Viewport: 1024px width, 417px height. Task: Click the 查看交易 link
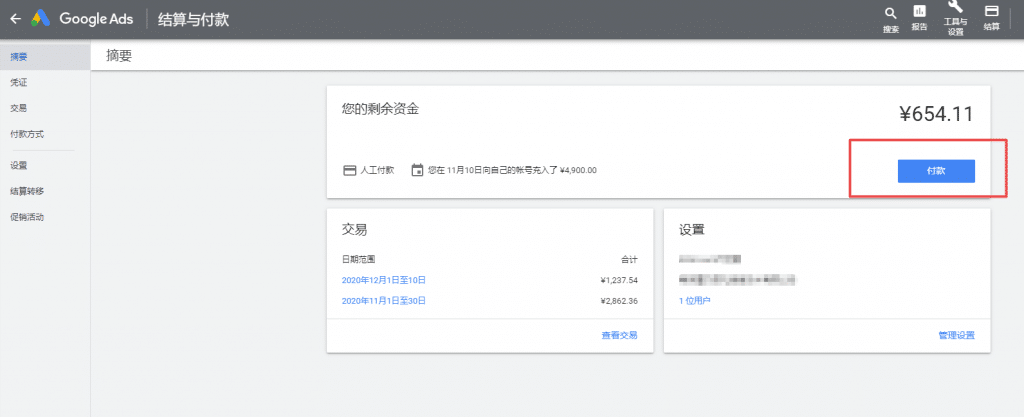coord(619,335)
